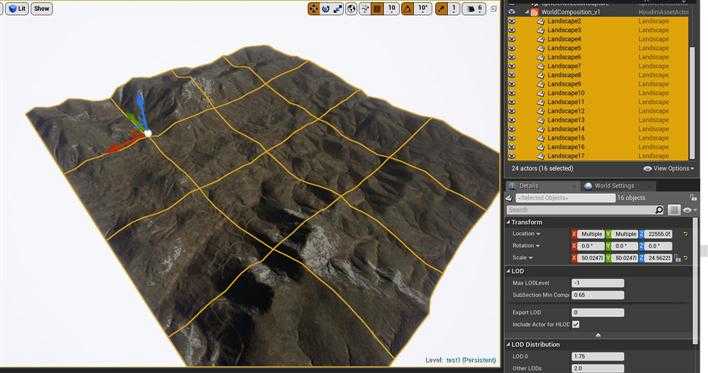This screenshot has width=708, height=373.
Task: Open View Options dropdown in outliner
Action: click(x=669, y=168)
